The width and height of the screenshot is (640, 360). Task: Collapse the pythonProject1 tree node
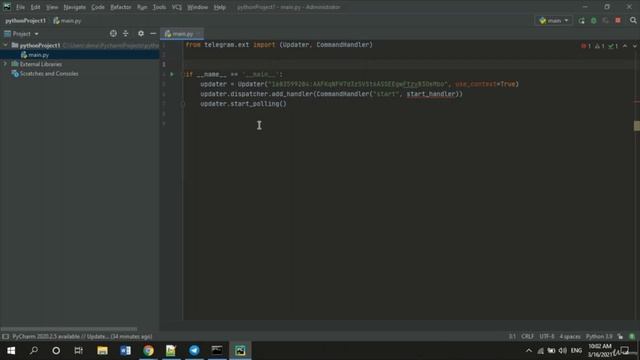[x=6, y=45]
